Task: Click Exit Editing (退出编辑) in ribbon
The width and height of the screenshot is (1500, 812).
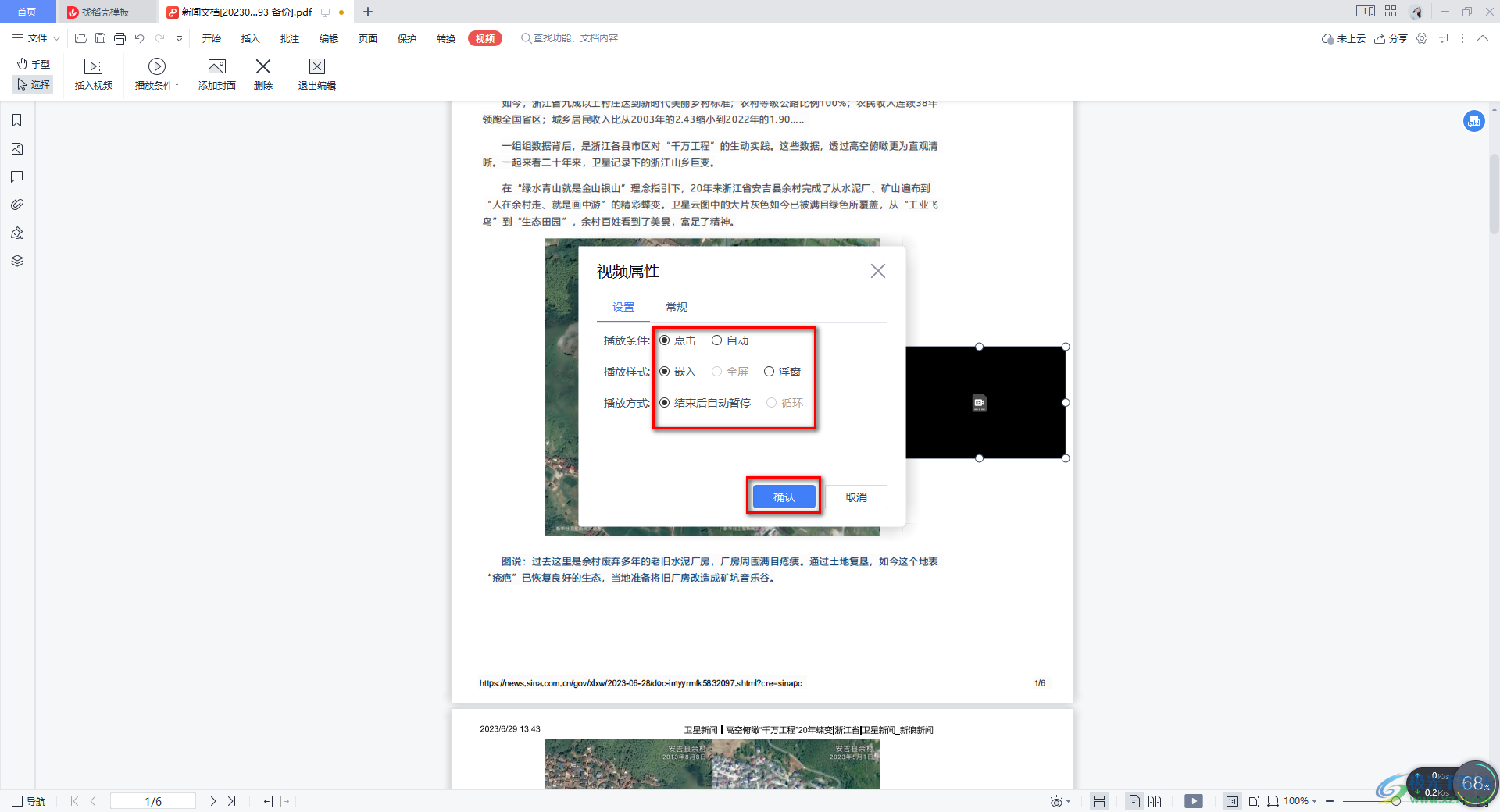Action: pyautogui.click(x=316, y=74)
